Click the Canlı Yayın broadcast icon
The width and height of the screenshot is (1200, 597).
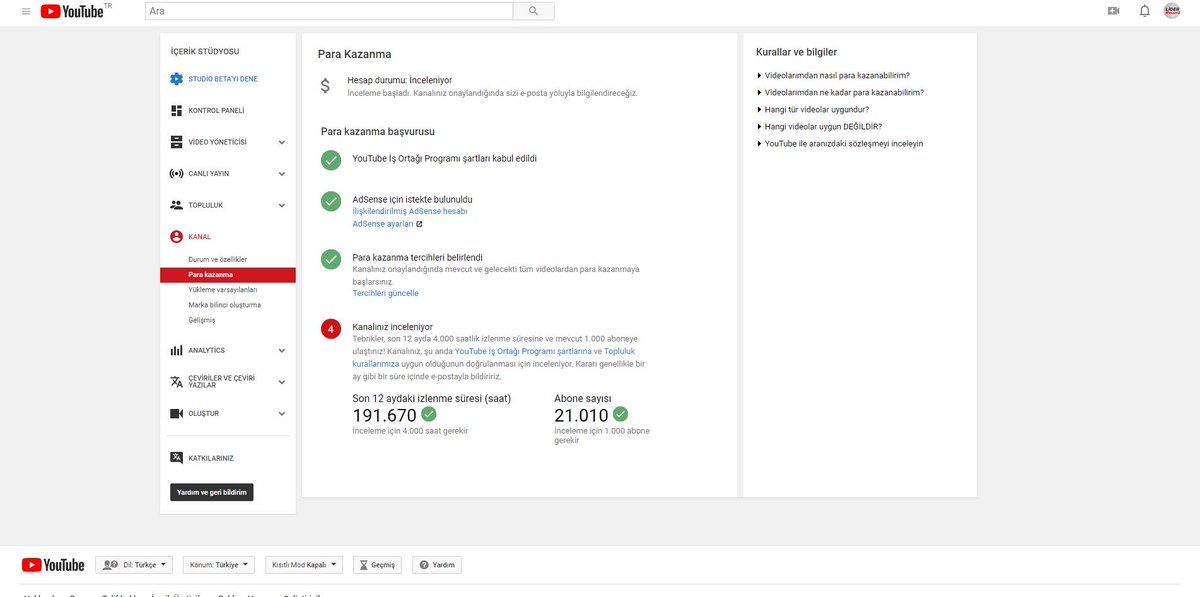tap(176, 173)
